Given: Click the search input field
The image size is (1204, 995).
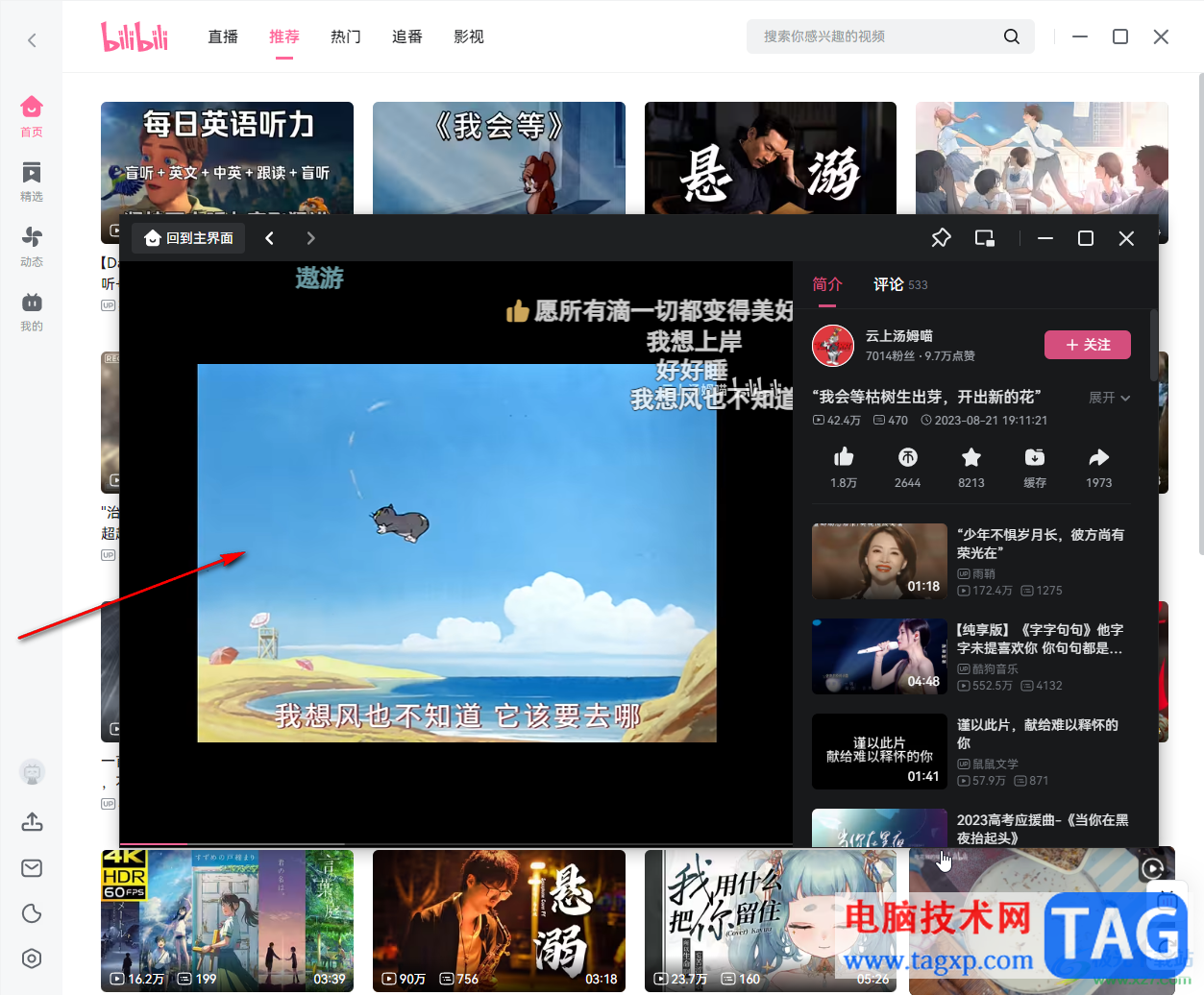Looking at the screenshot, I should click(x=874, y=36).
